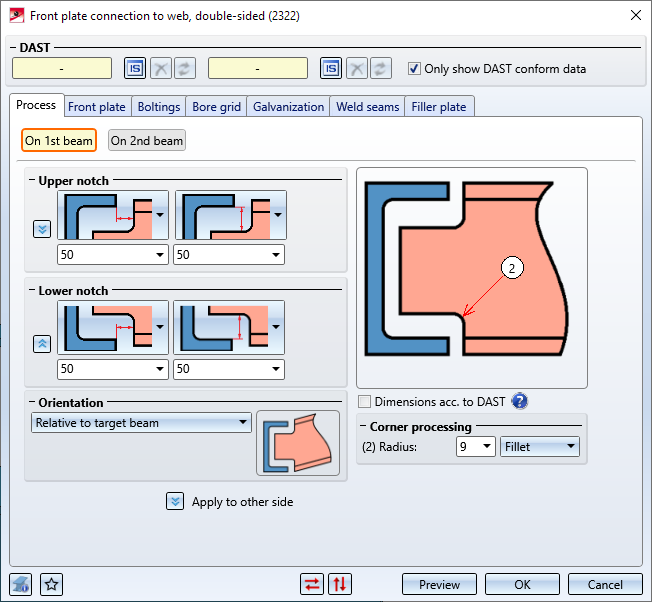
Task: Click the first DAST table selection icon
Action: 135,68
